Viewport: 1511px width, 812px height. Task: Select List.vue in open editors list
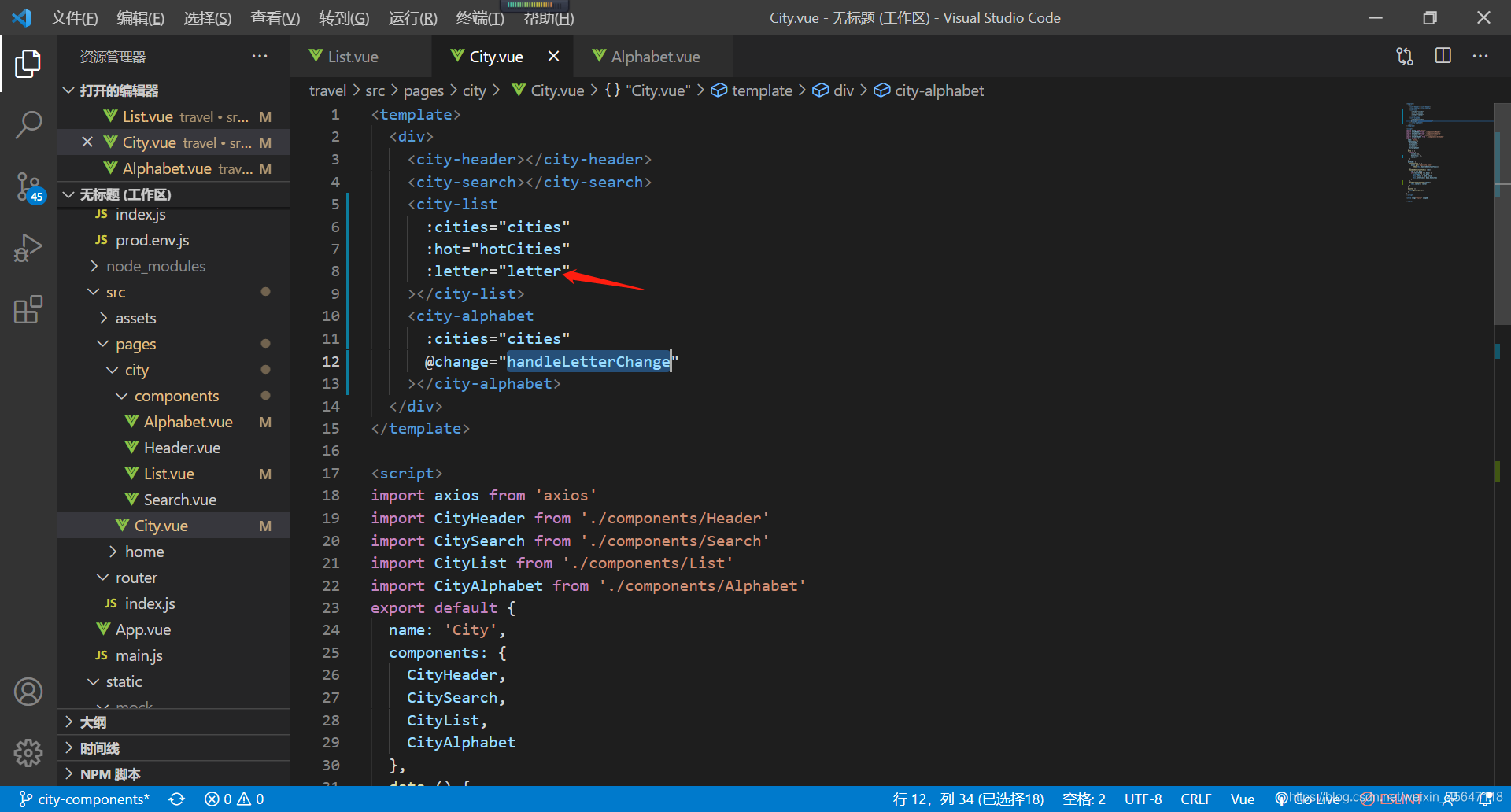tap(173, 116)
